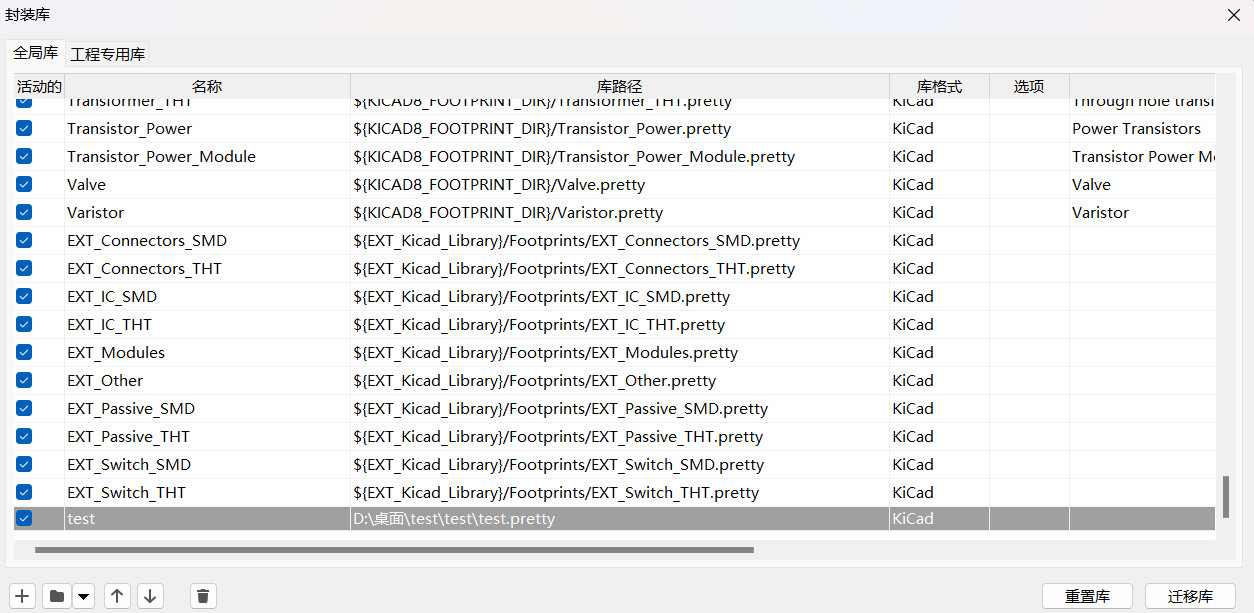Toggle the test library active checkbox
The image size is (1254, 613).
tap(24, 518)
